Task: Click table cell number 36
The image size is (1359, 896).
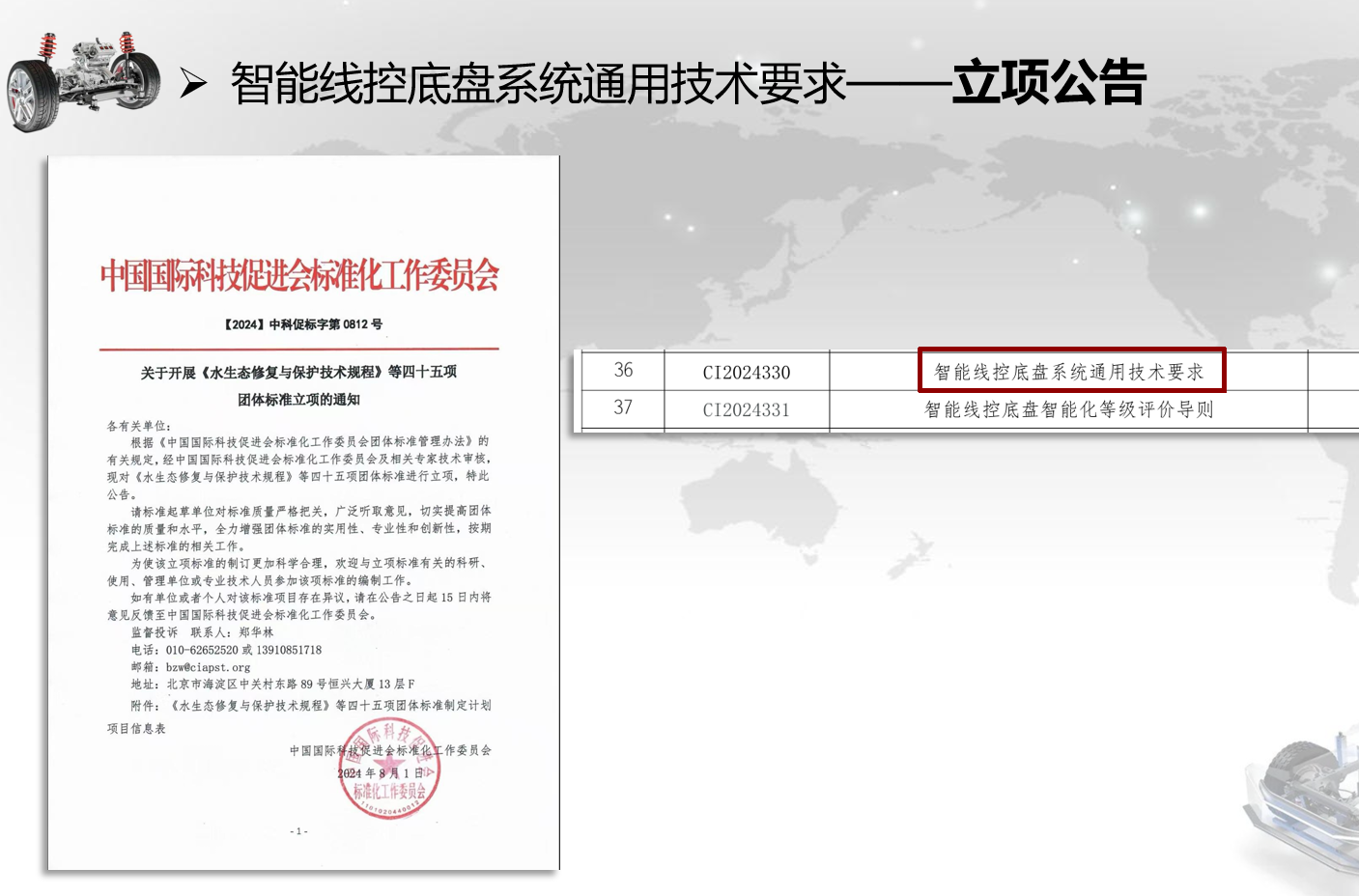Action: click(624, 371)
